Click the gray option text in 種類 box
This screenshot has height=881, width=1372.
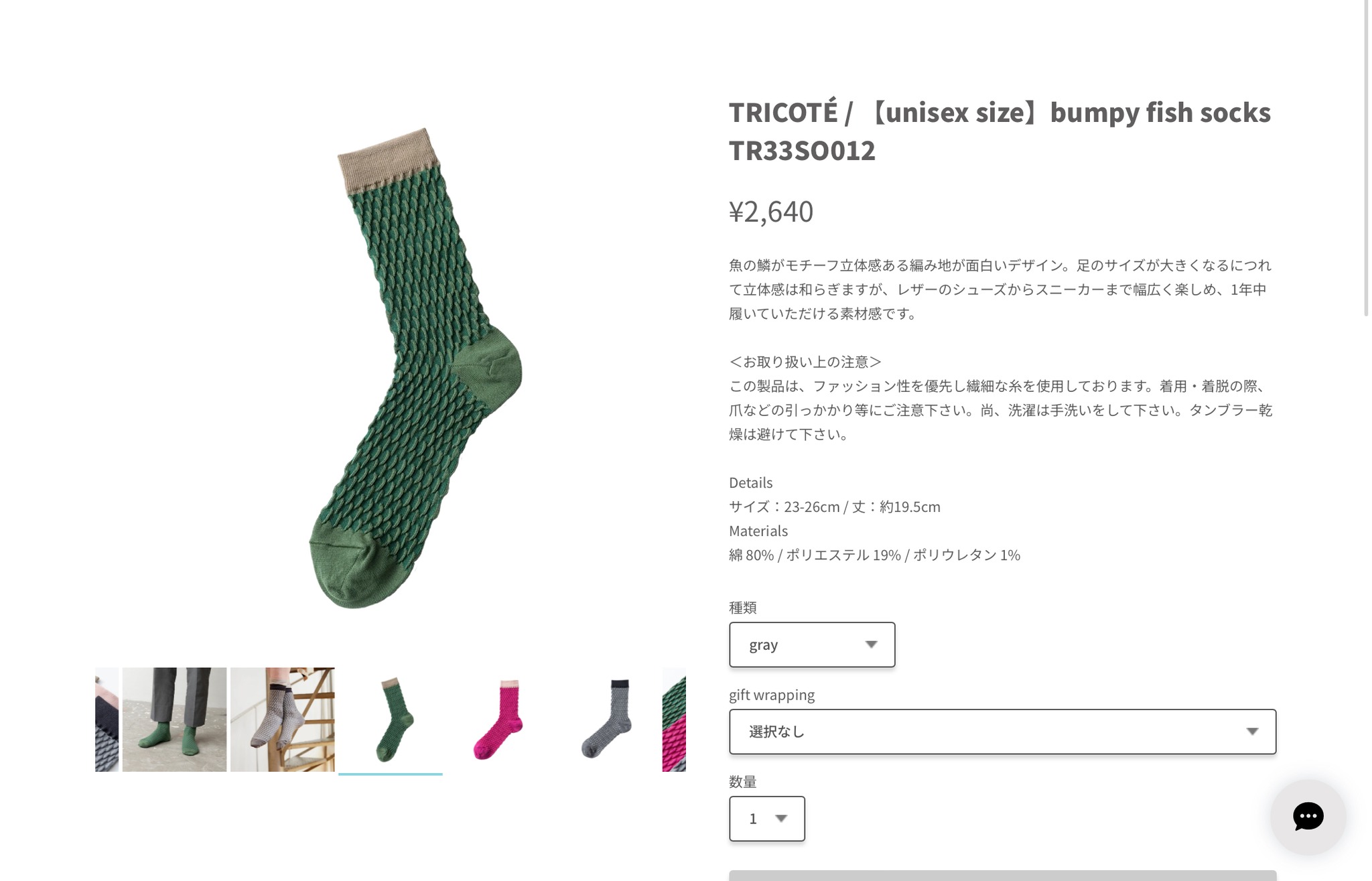click(x=763, y=645)
